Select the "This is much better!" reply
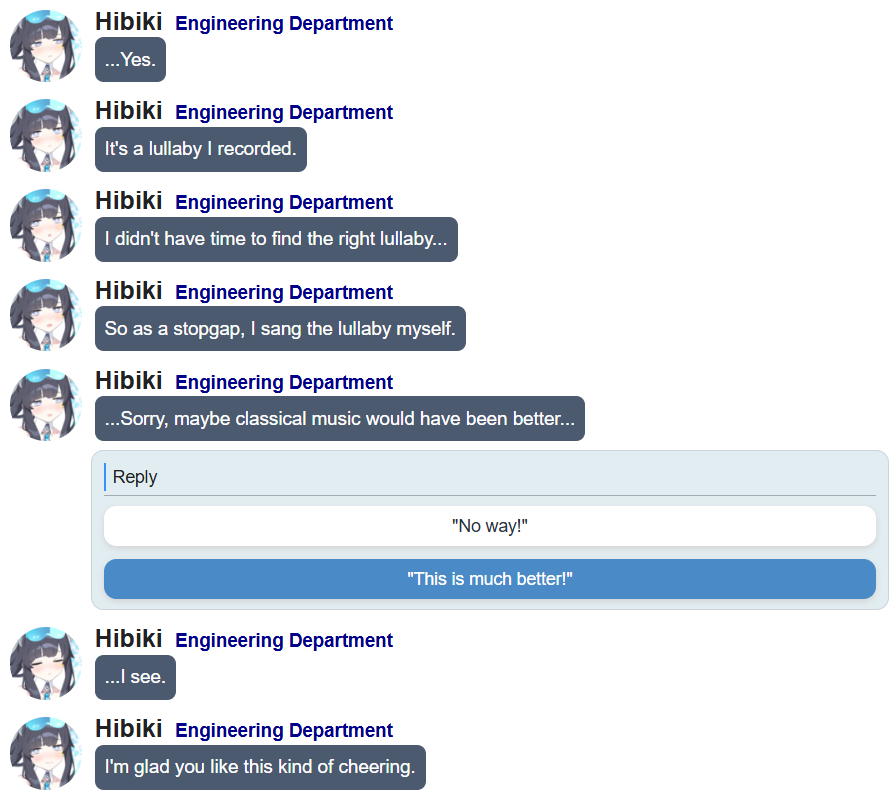 (490, 579)
